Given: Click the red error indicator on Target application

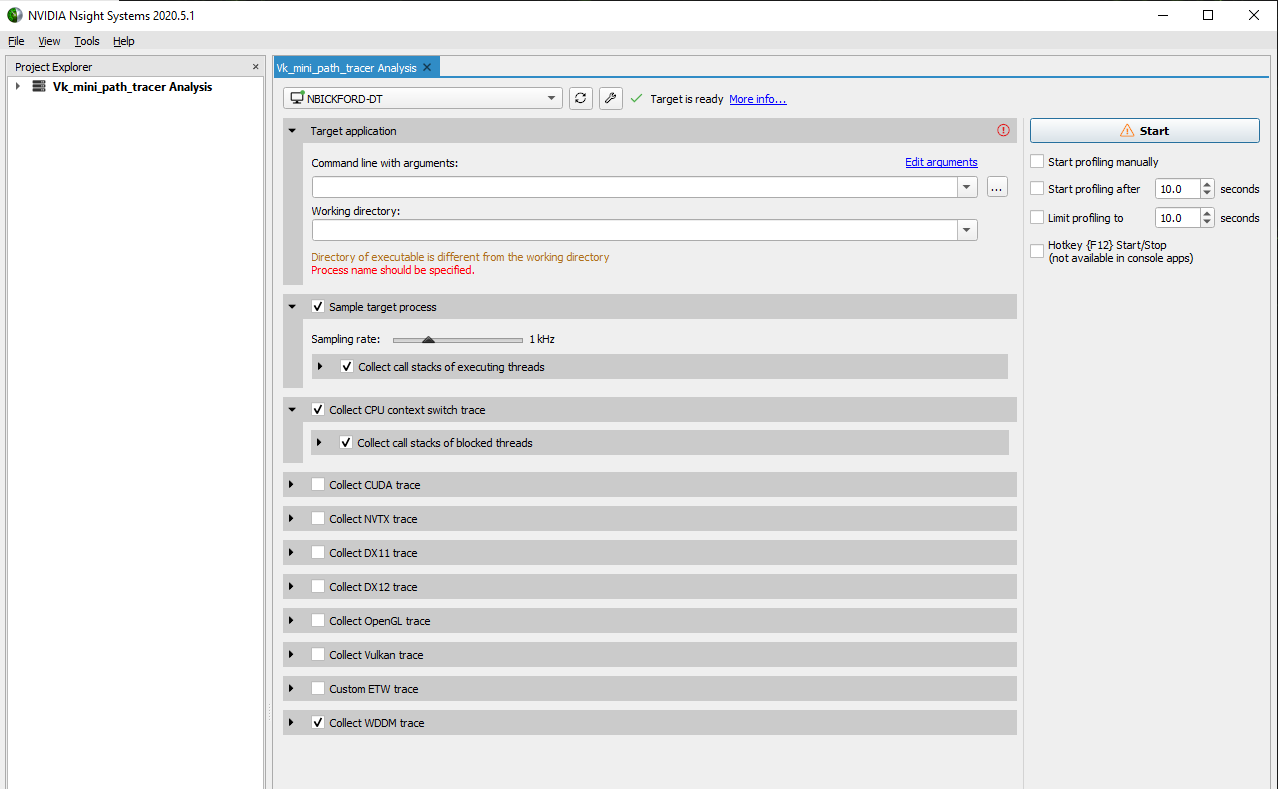Looking at the screenshot, I should 1002,129.
